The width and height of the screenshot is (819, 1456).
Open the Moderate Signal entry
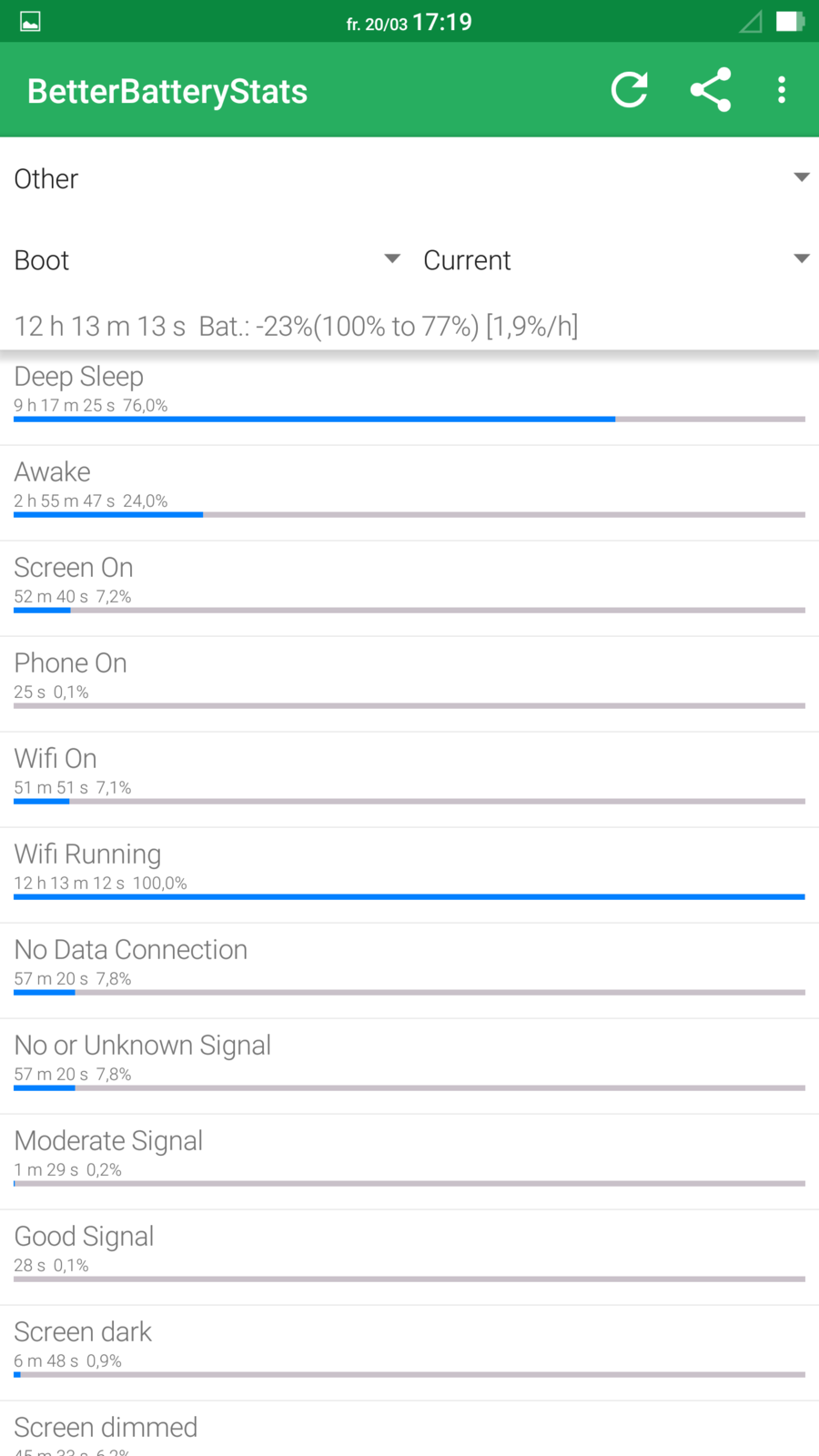(409, 1157)
